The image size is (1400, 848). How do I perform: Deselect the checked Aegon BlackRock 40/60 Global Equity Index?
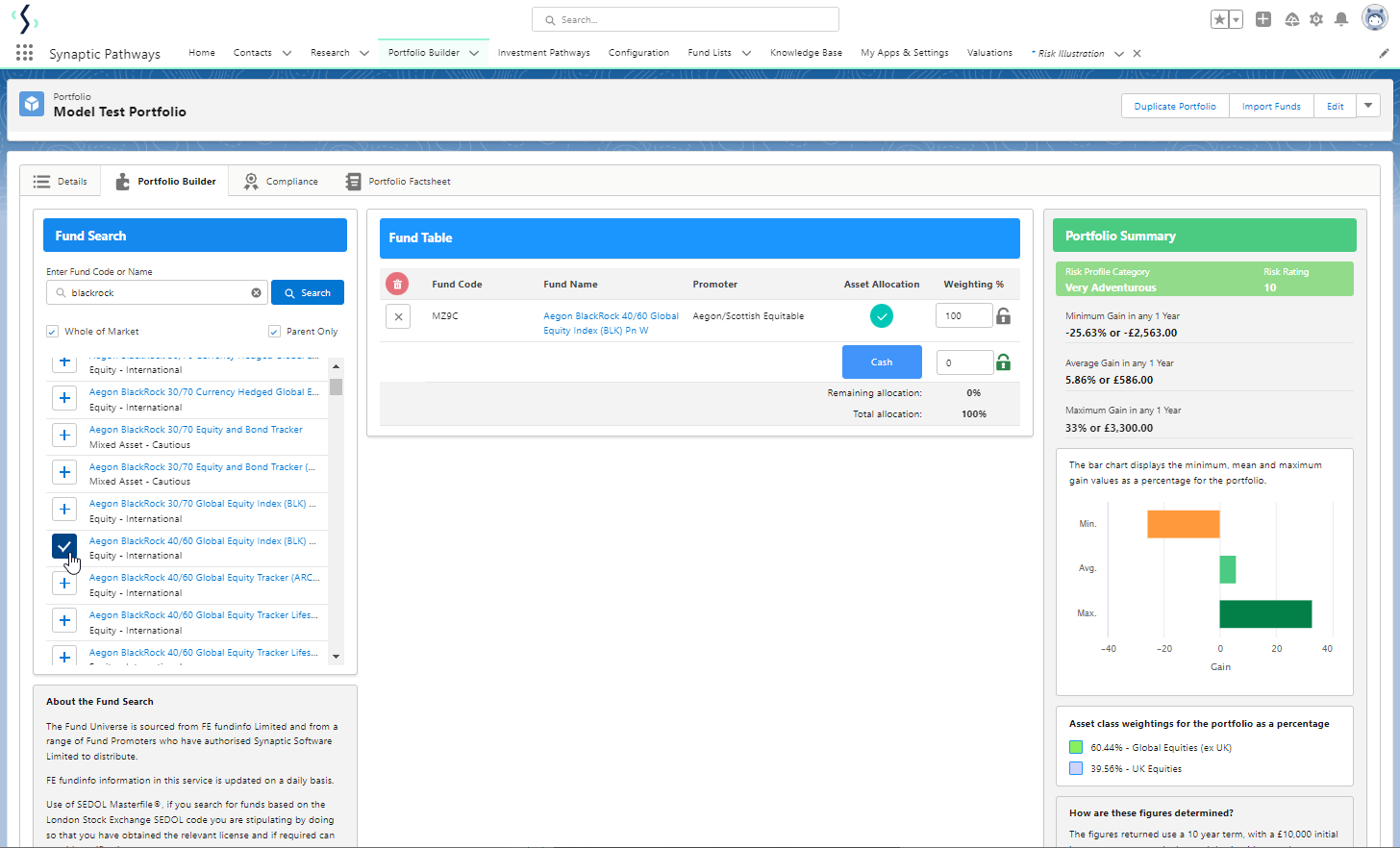[x=64, y=546]
